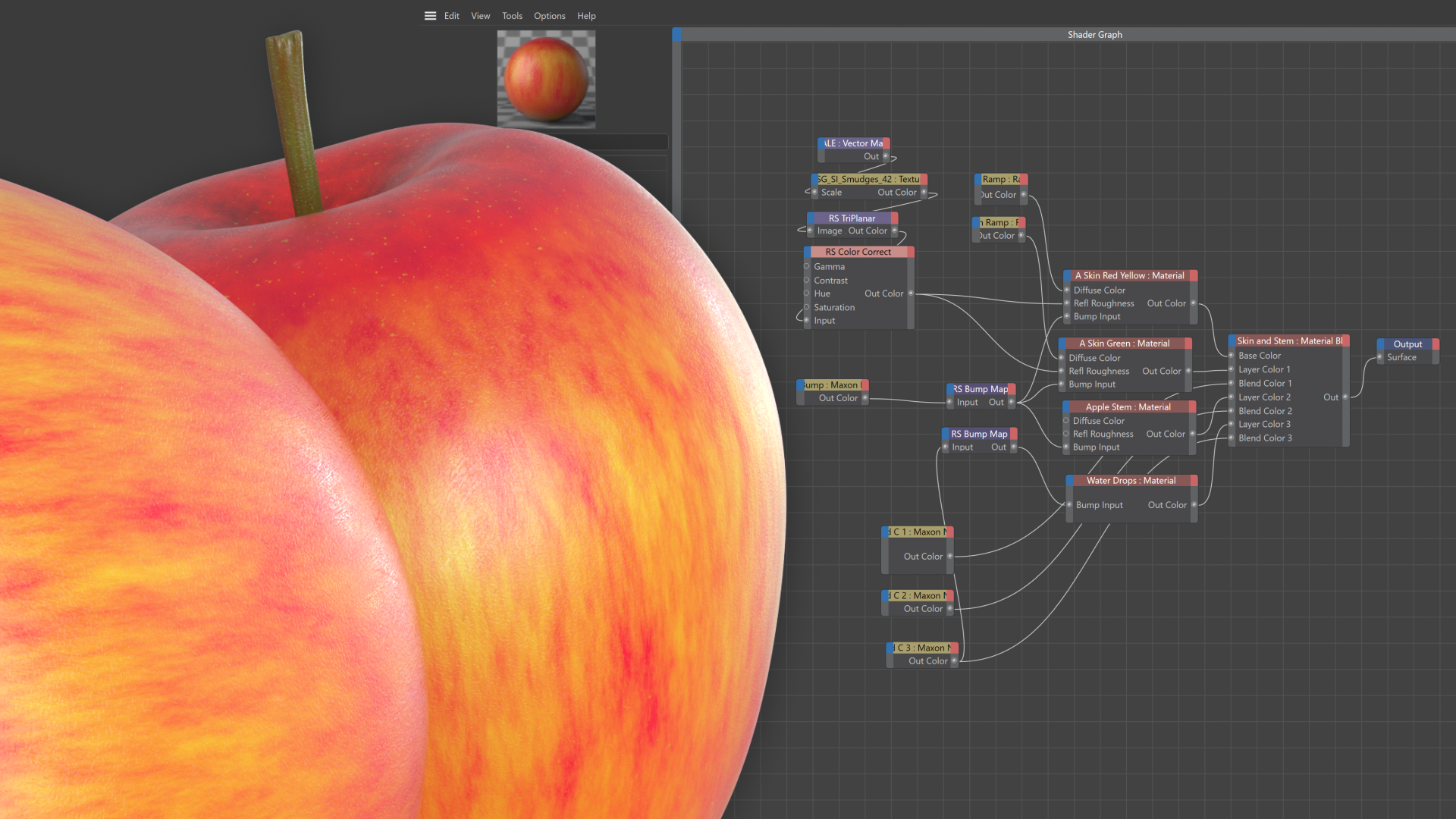Expand outputs via red corner of RS TriPlanar
1456x819 pixels.
(x=895, y=218)
